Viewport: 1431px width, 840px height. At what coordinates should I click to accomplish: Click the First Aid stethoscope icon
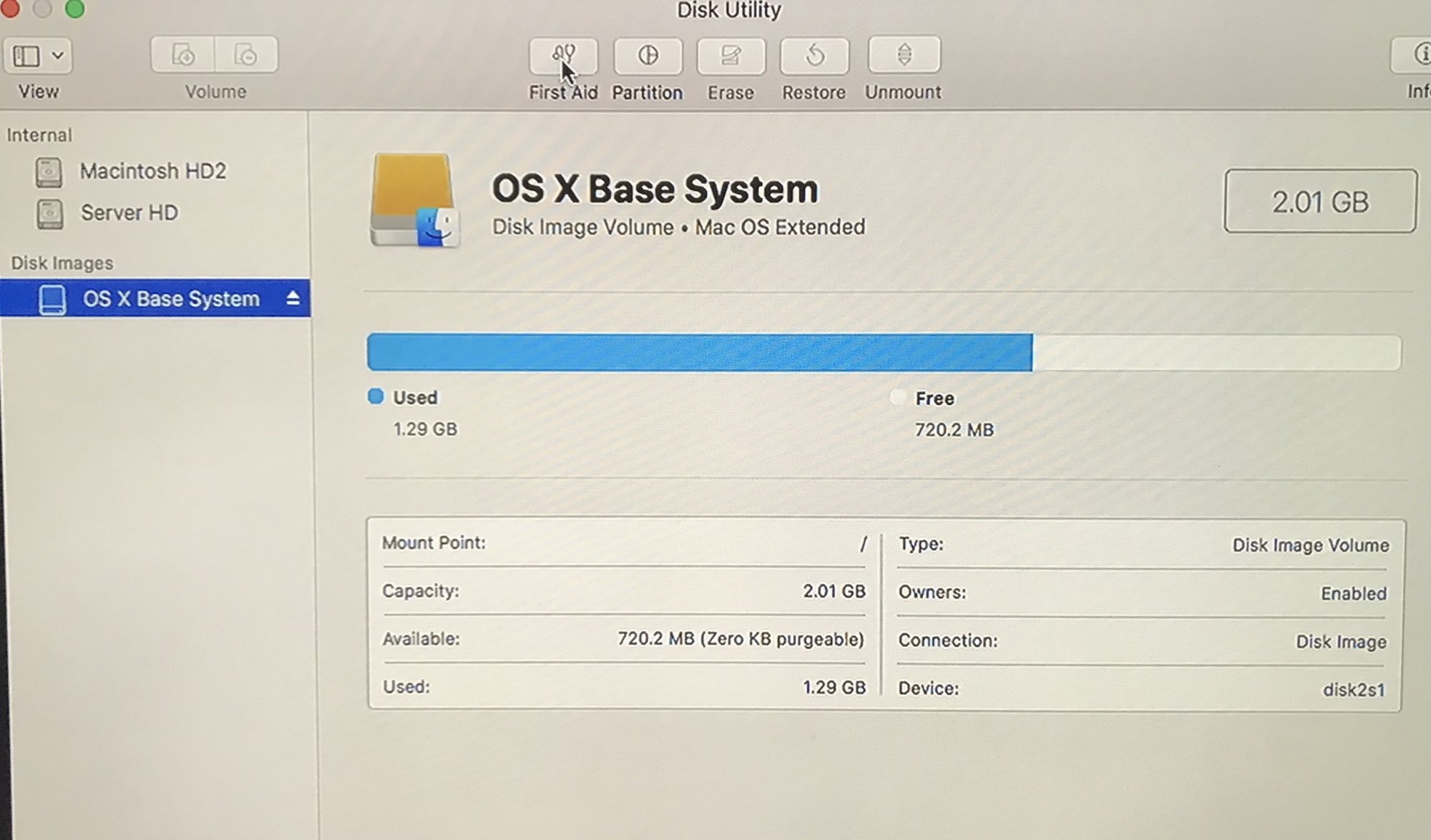(563, 55)
